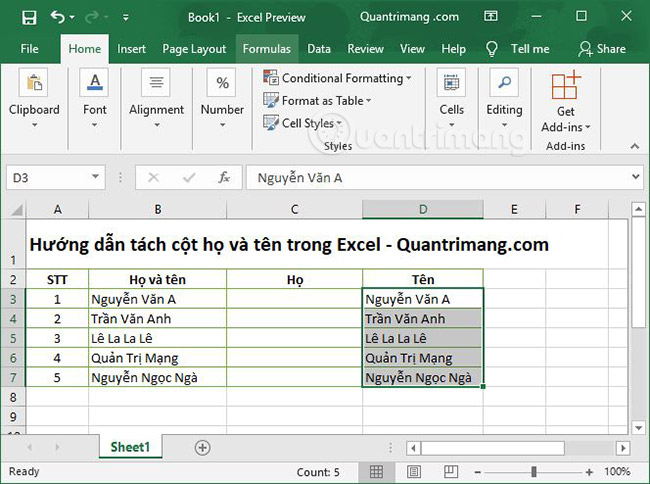Expand the formula bar chevron
Viewport: 650px width, 484px height.
pos(635,177)
